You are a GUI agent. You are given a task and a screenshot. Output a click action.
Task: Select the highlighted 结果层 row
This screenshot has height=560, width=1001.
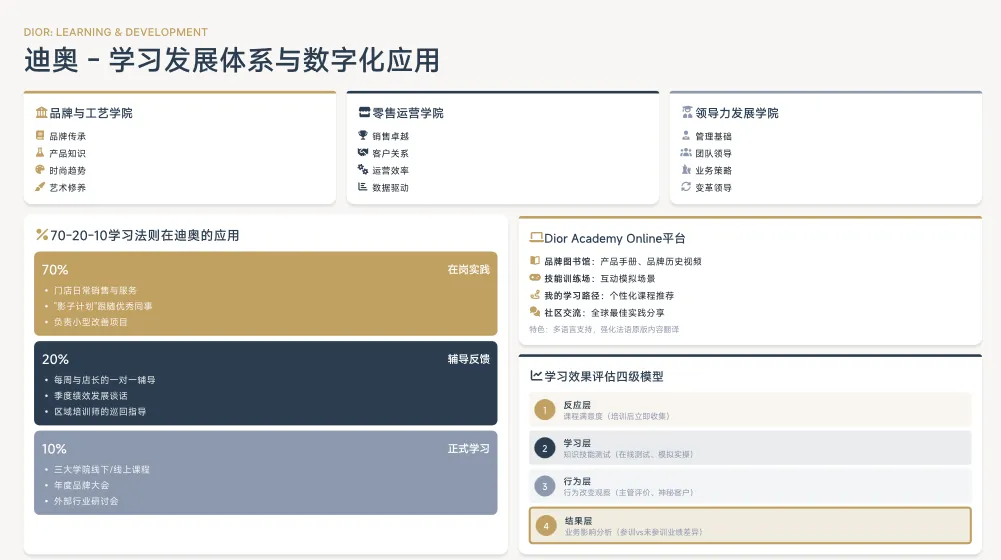(x=750, y=526)
